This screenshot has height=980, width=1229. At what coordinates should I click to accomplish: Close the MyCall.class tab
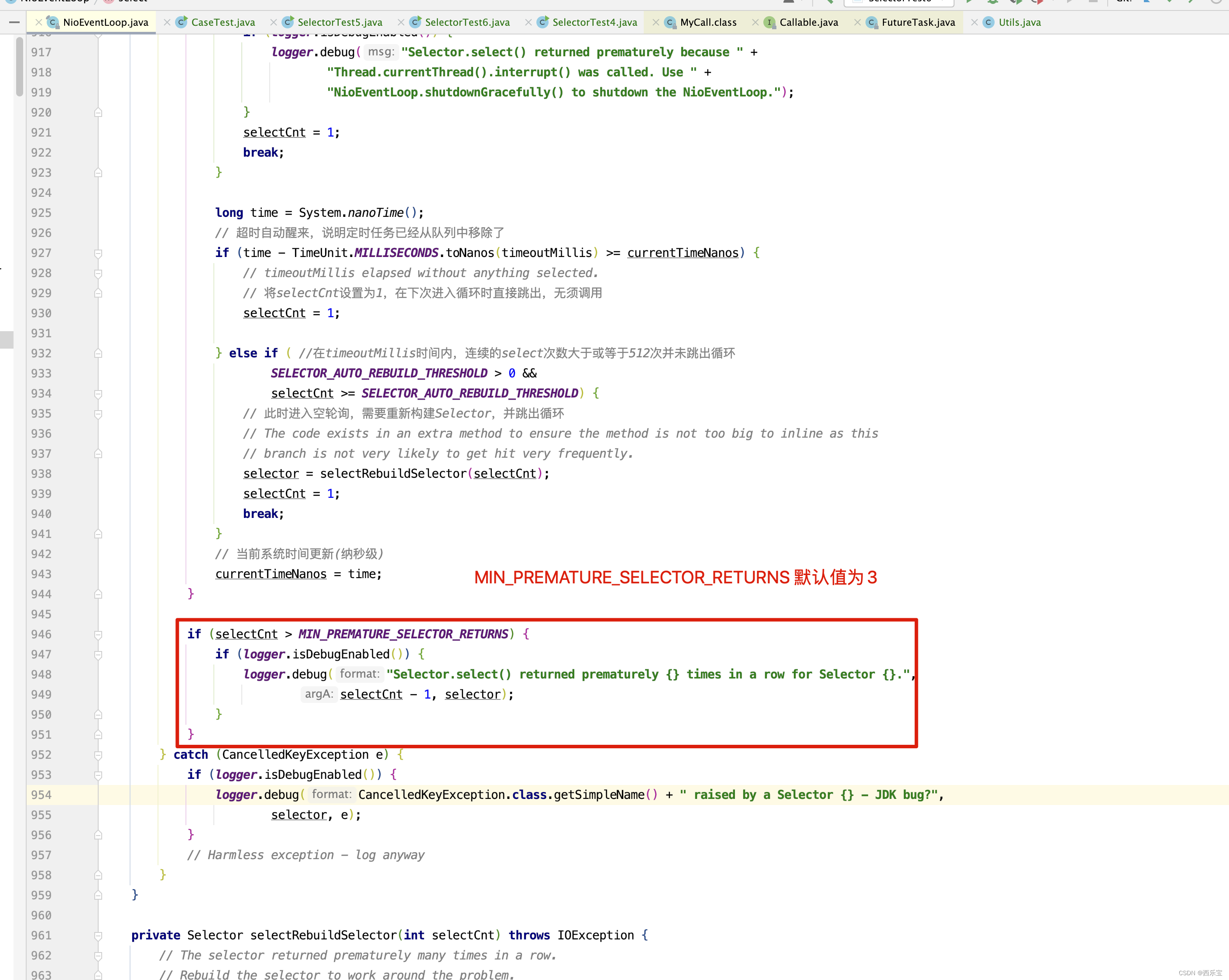pyautogui.click(x=656, y=22)
